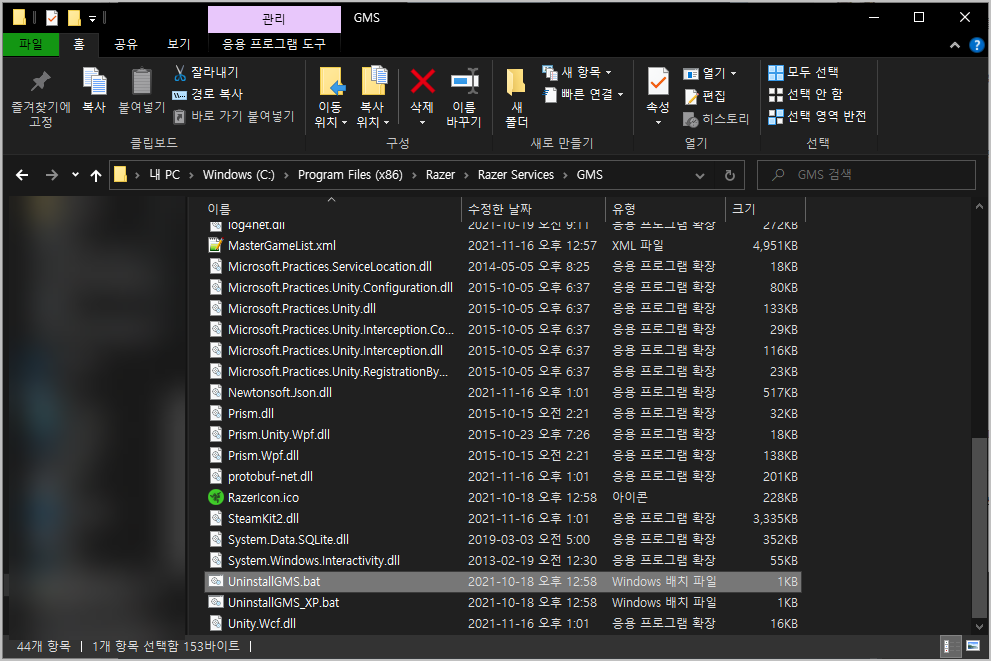Viewport: 991px width, 661px height.
Task: Choose Copy path (경로 복사)
Action: point(207,94)
